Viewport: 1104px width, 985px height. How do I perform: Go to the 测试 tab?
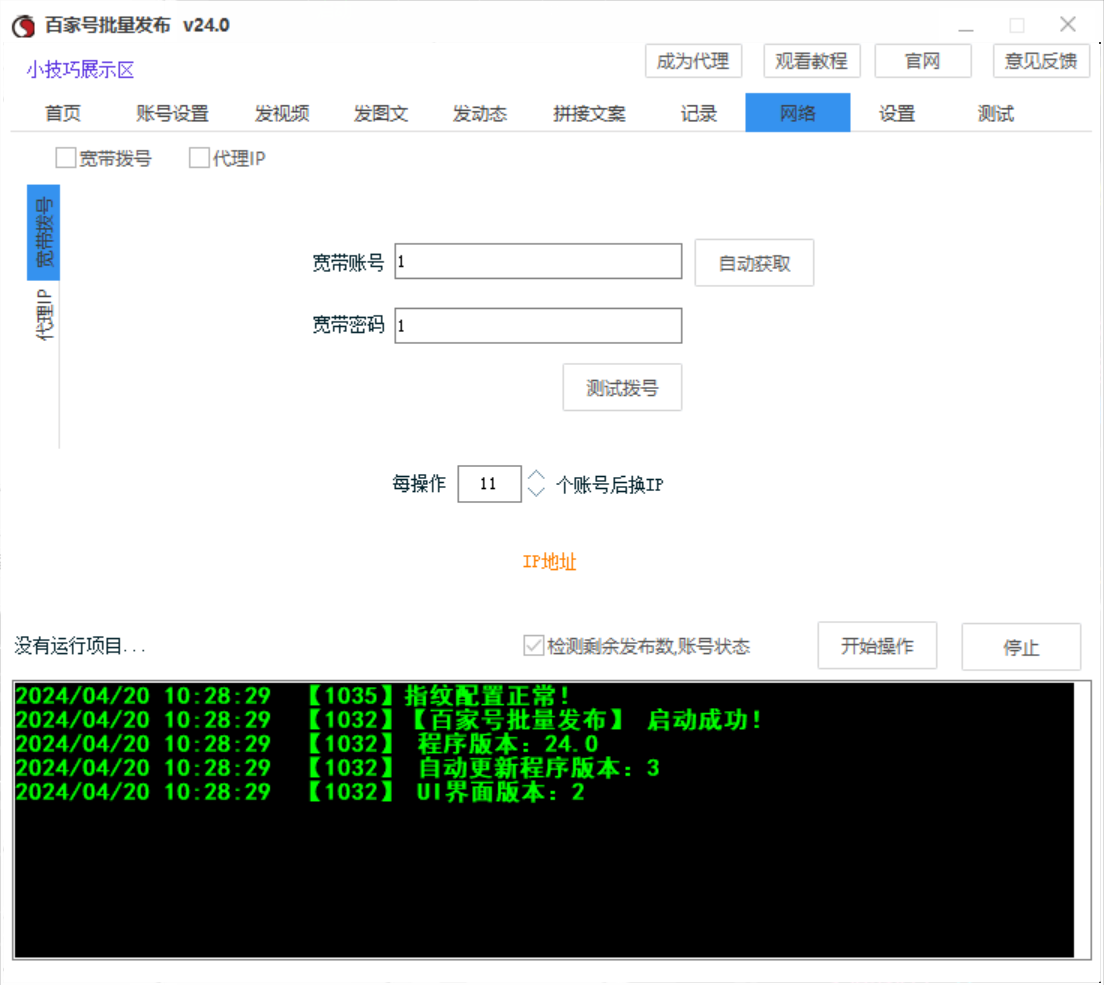click(x=996, y=113)
